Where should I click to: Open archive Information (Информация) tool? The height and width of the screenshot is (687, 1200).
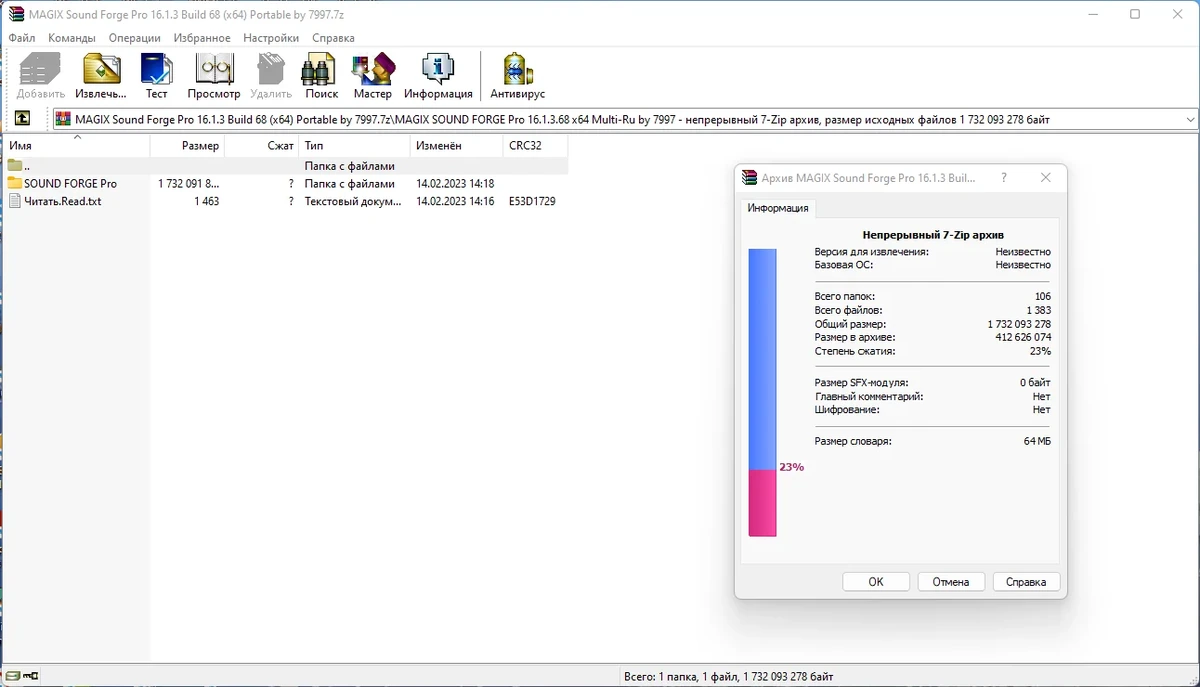pyautogui.click(x=438, y=70)
